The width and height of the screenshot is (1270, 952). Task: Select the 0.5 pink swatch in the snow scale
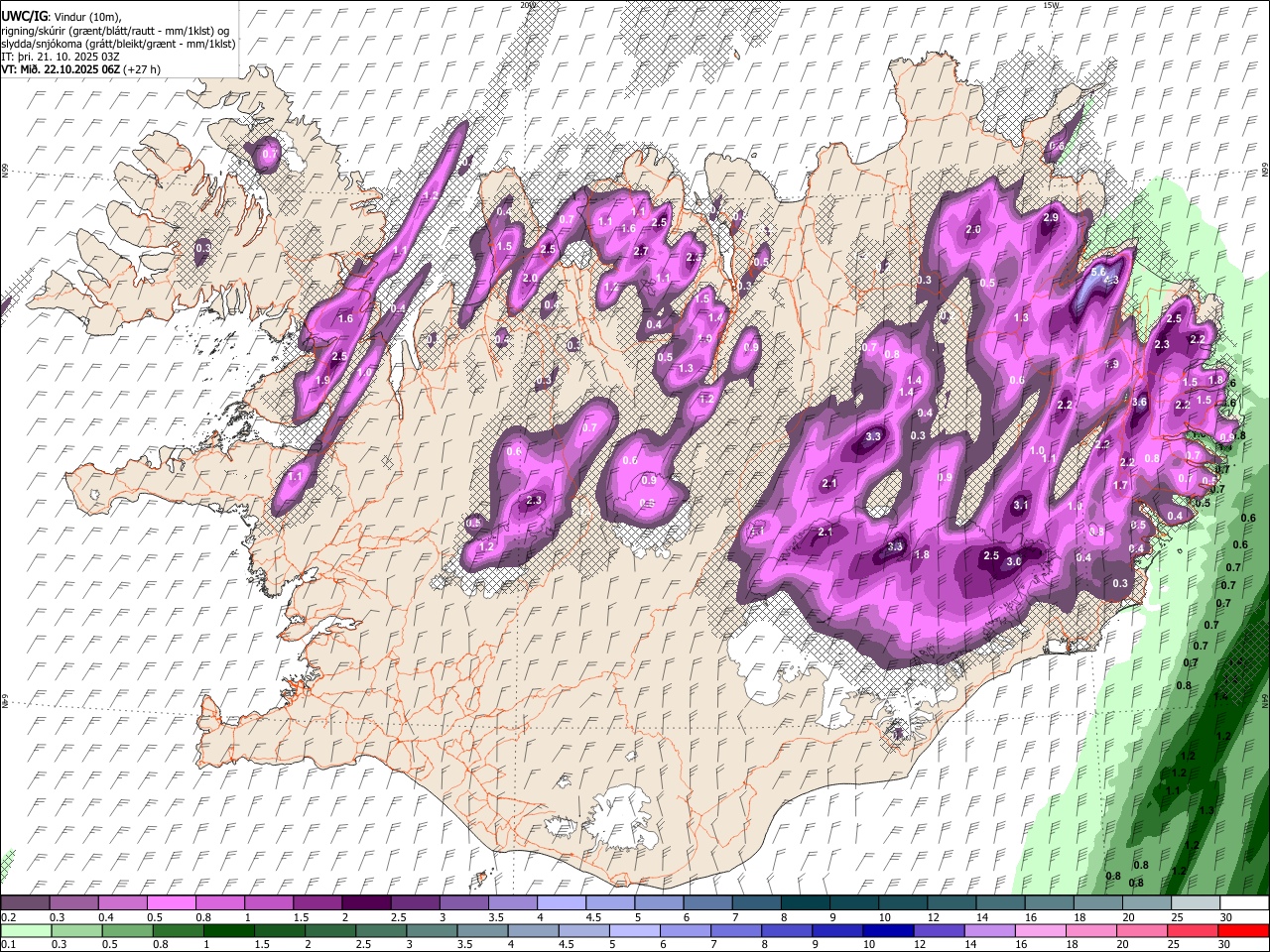(x=172, y=902)
